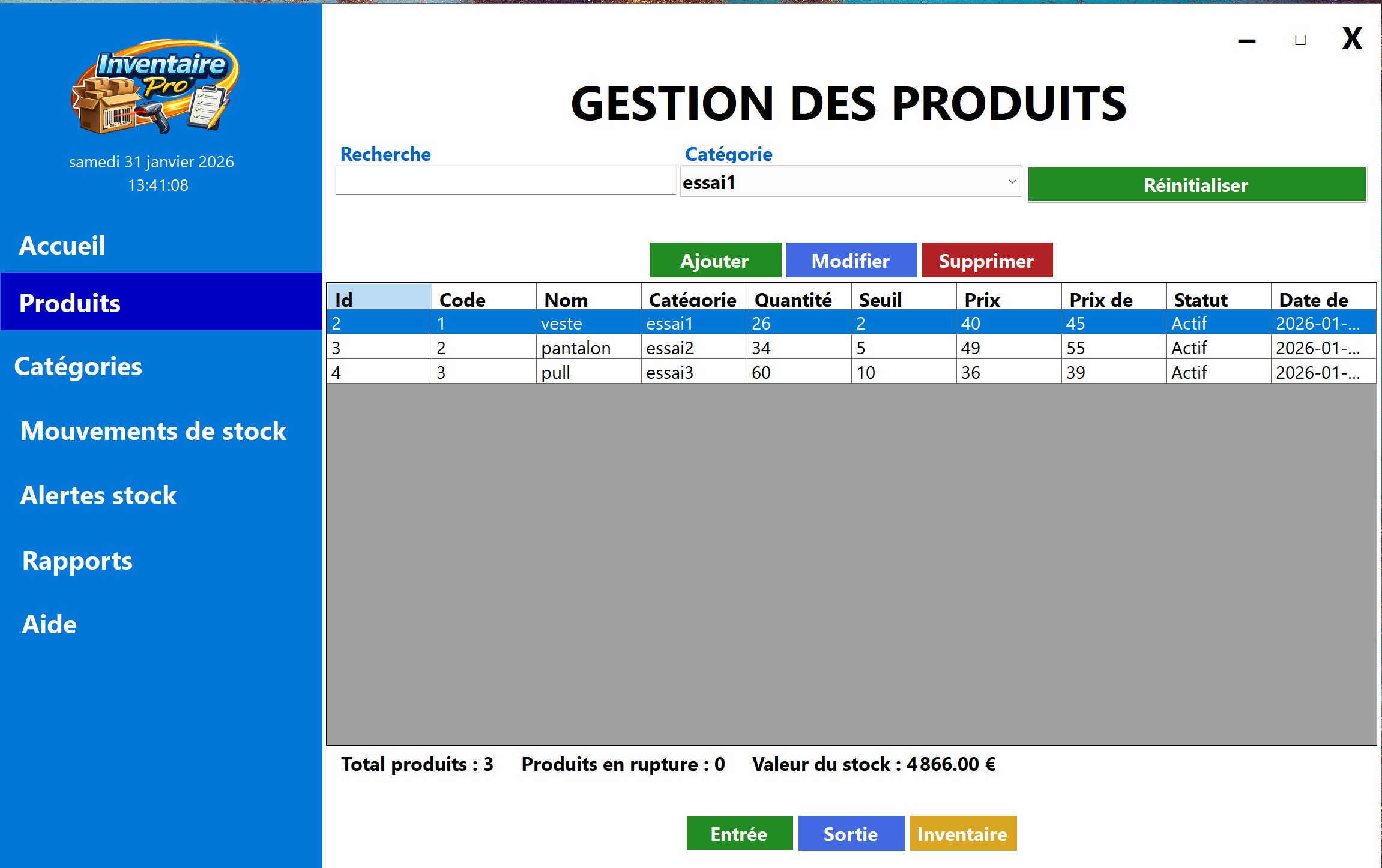Screen dimensions: 1382x868
Task: Focus the Recherche search field
Action: [x=505, y=181]
